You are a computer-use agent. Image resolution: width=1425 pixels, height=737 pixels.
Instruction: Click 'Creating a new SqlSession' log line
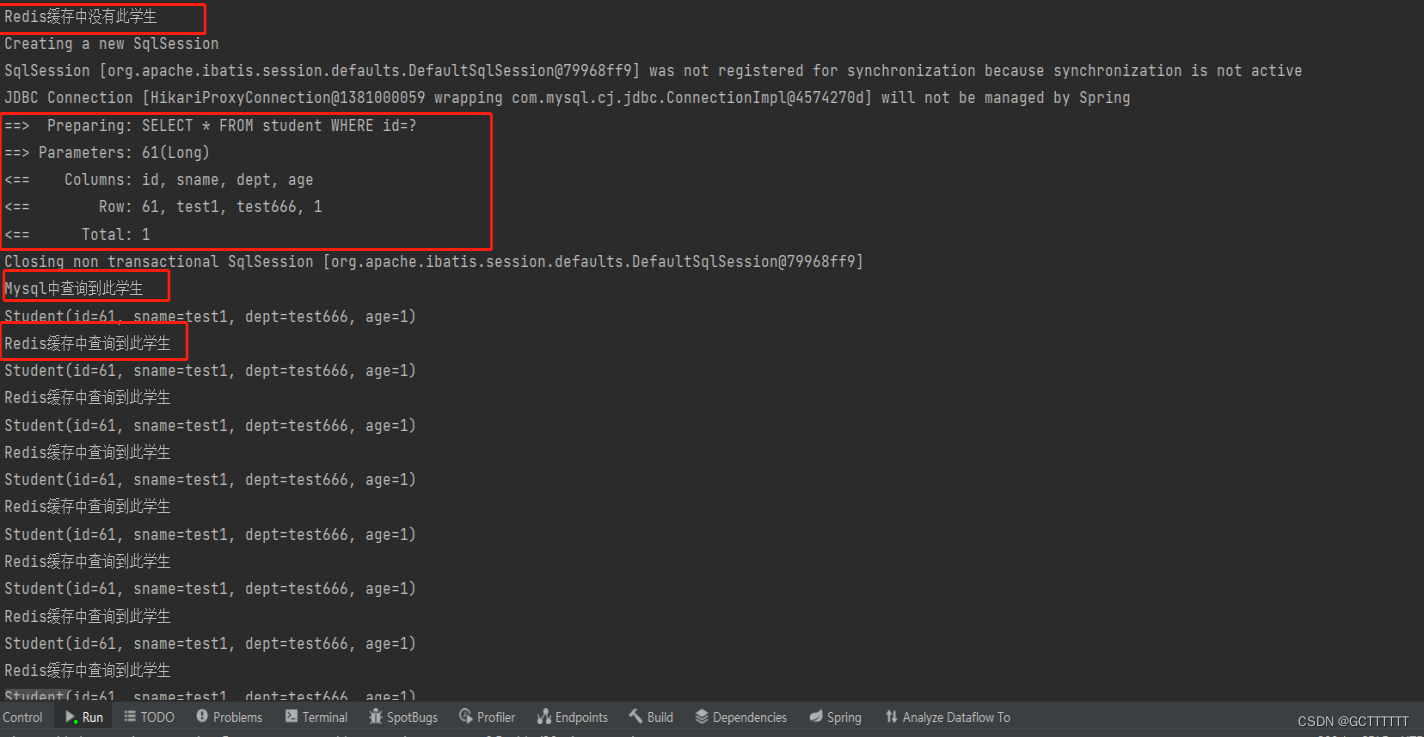(x=111, y=44)
